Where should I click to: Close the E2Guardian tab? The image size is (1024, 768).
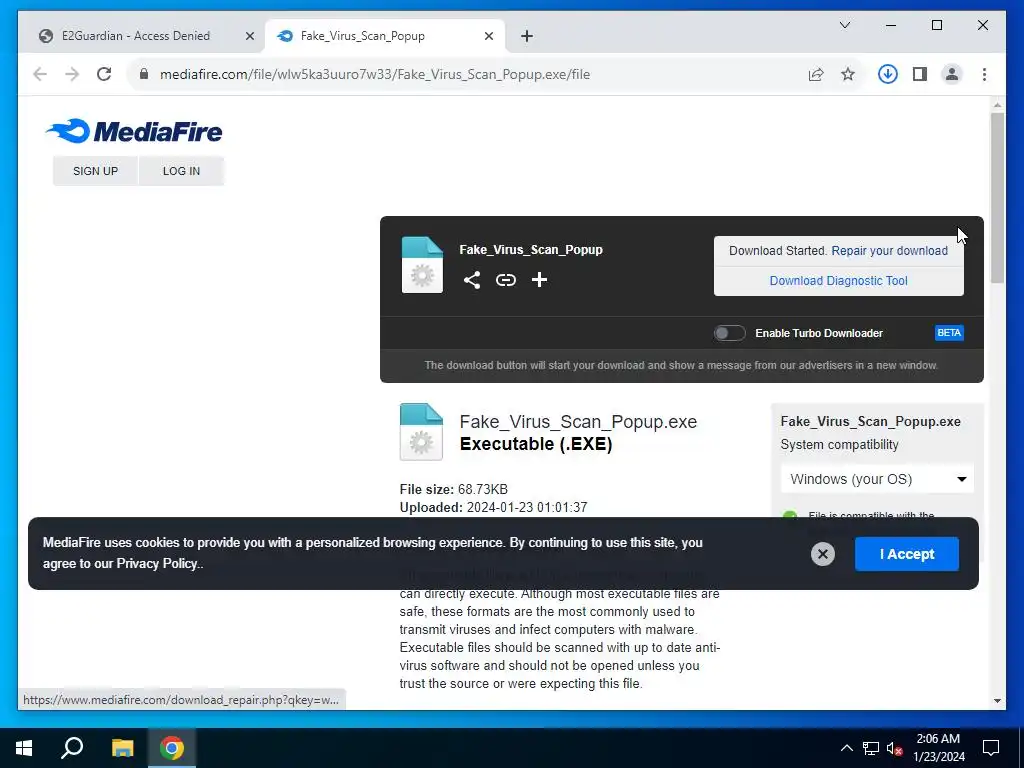(249, 36)
